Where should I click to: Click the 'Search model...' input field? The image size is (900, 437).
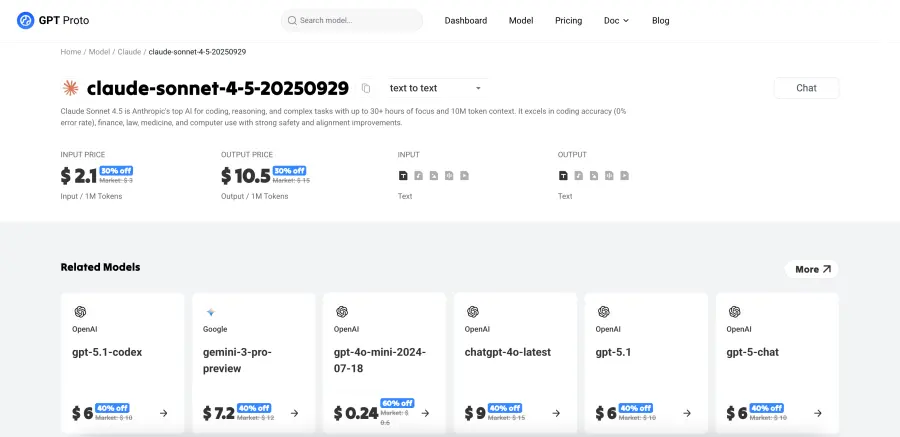(352, 21)
